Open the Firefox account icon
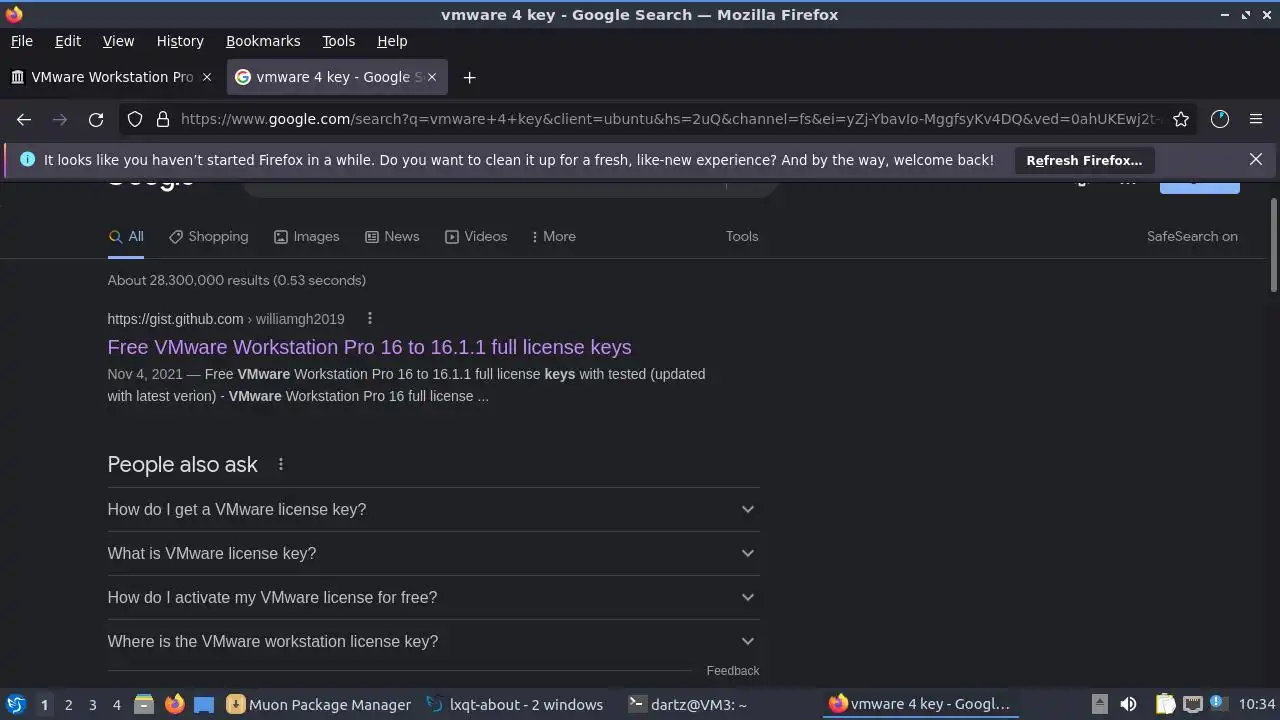The image size is (1280, 720). 1220,119
